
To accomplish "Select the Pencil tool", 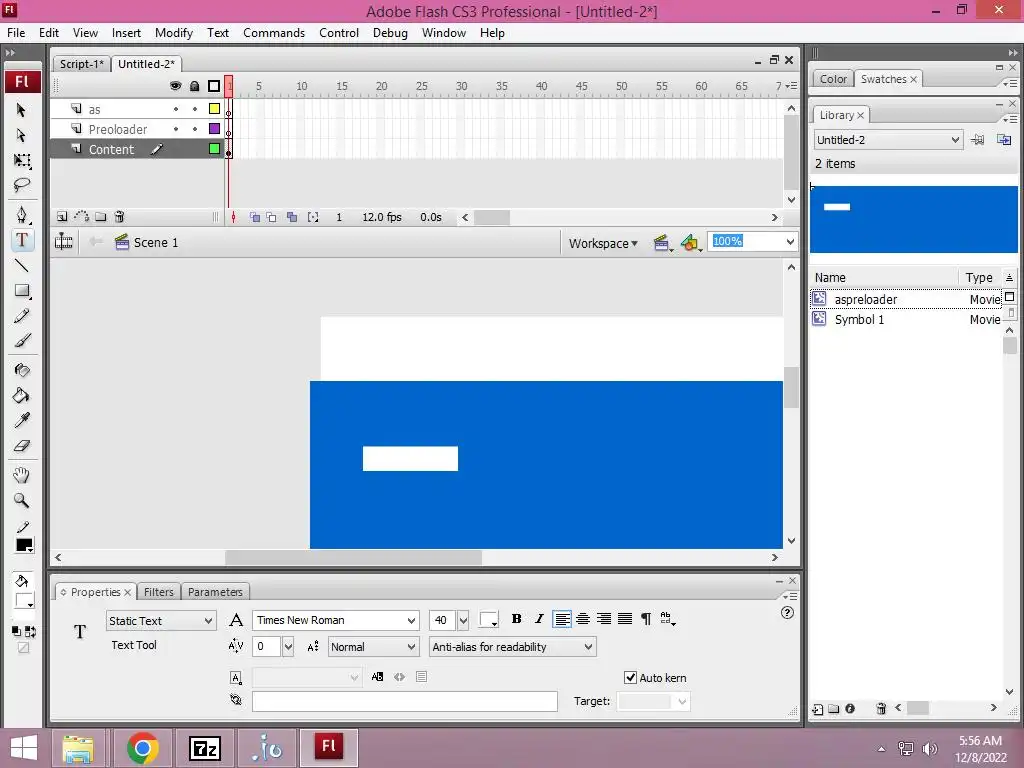I will tap(22, 316).
